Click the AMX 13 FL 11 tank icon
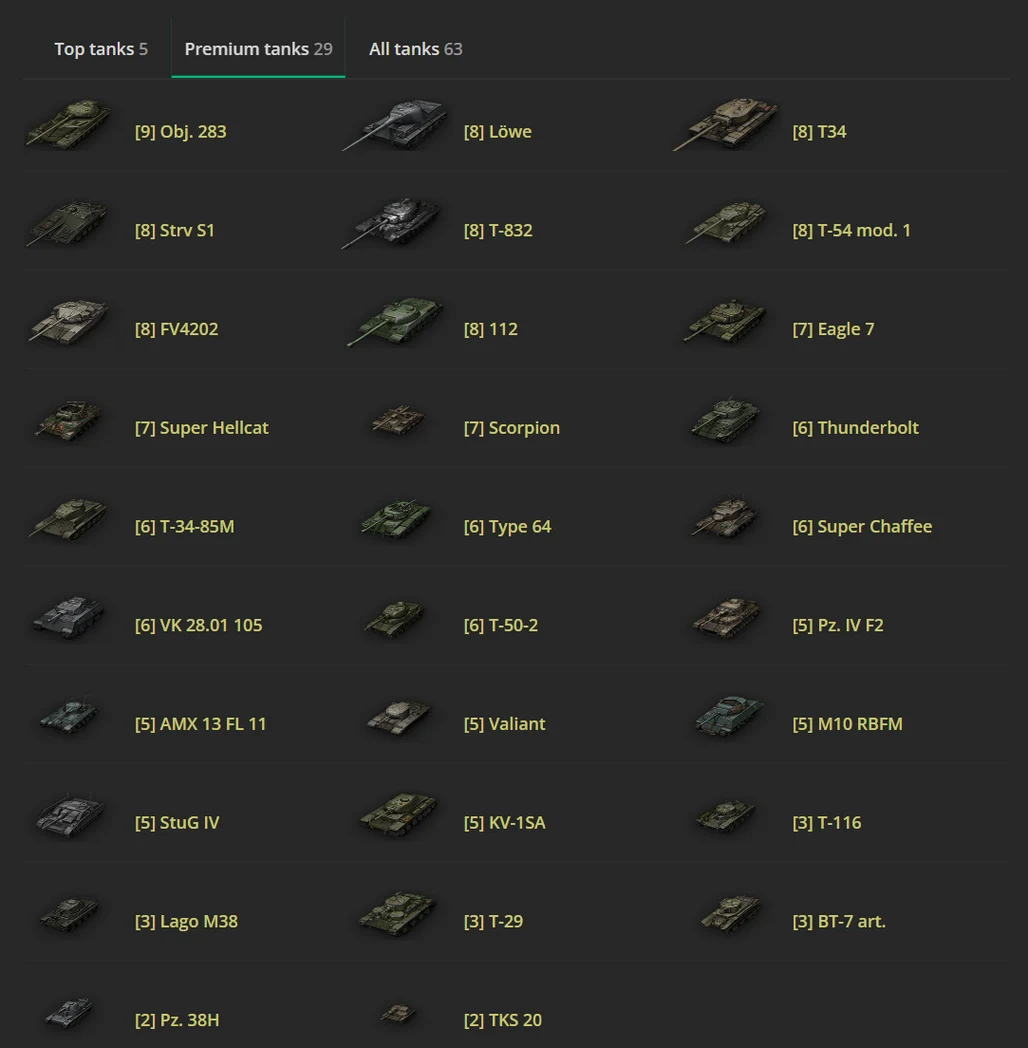 68,716
